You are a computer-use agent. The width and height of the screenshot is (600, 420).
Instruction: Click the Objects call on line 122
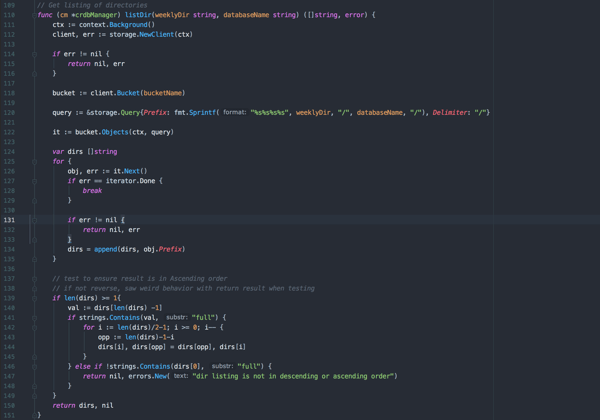pyautogui.click(x=115, y=132)
